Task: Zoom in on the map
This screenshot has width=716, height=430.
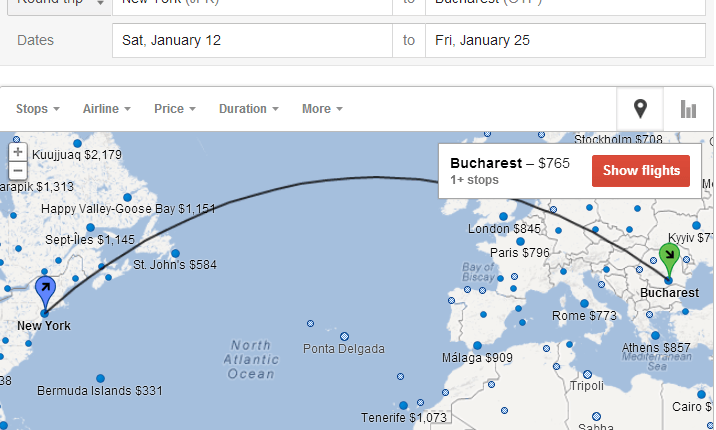Action: click(x=18, y=153)
